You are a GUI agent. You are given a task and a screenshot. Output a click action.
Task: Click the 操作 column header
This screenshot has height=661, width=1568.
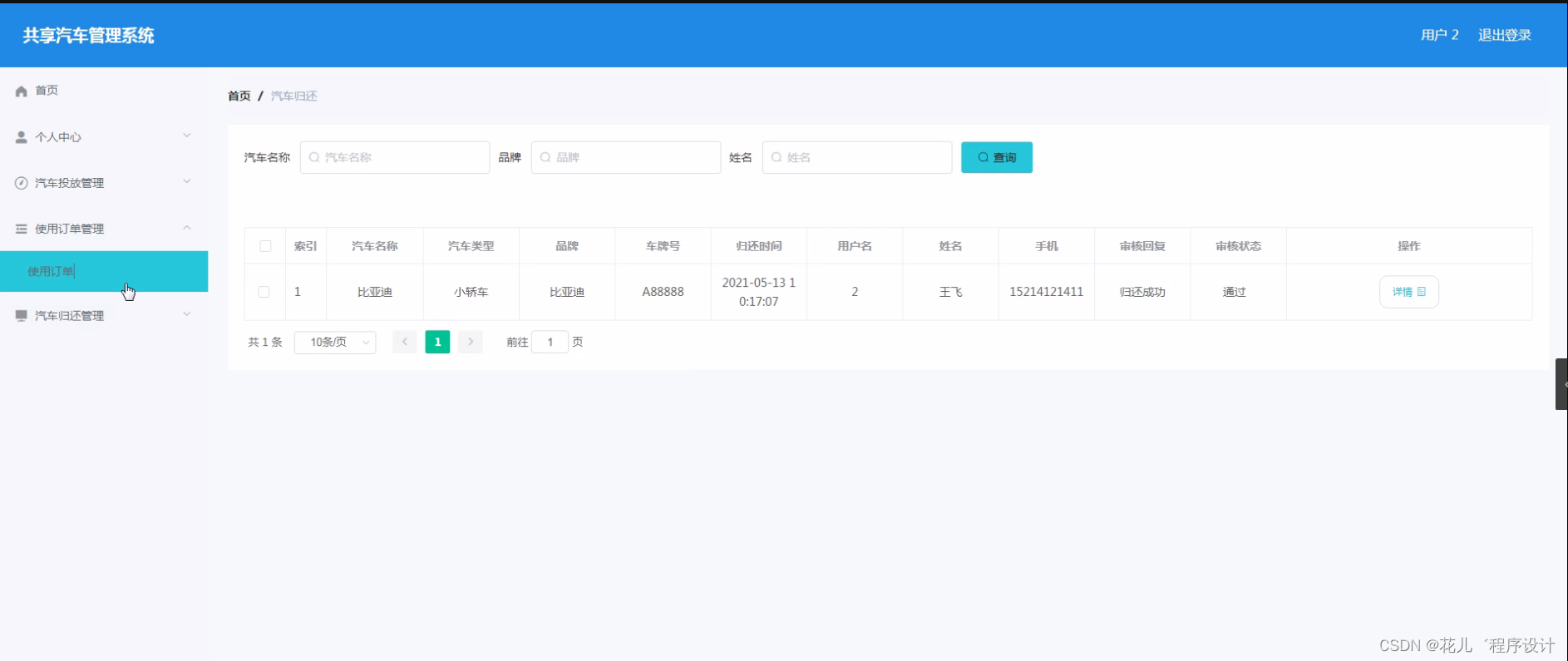(x=1409, y=246)
